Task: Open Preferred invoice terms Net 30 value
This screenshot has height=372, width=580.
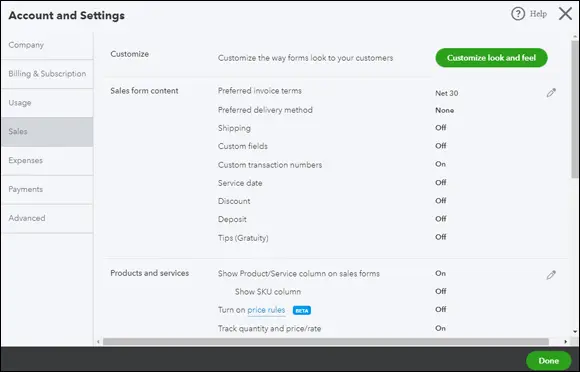Action: coord(446,93)
